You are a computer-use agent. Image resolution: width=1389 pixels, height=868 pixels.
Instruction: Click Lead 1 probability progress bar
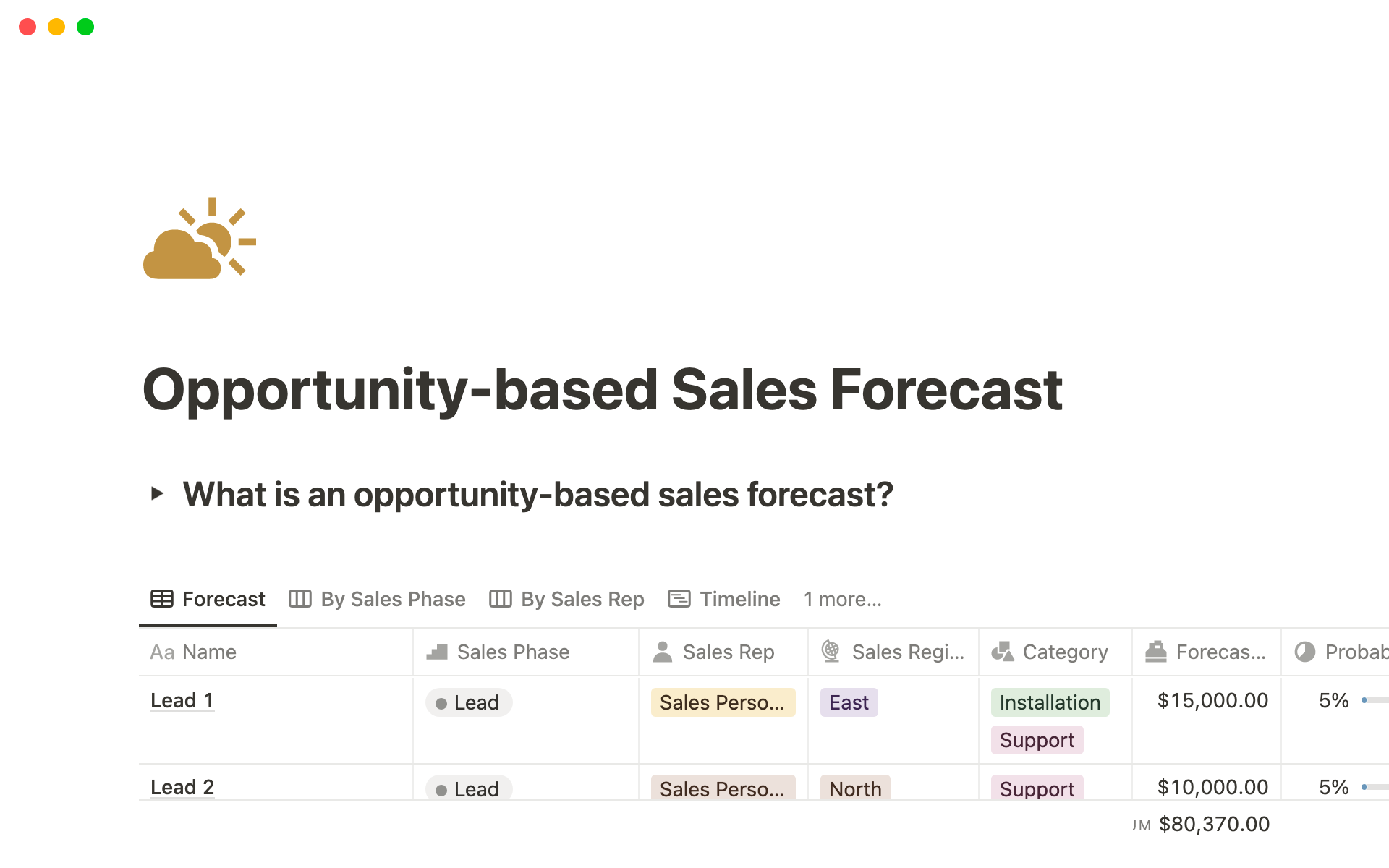(x=1375, y=700)
